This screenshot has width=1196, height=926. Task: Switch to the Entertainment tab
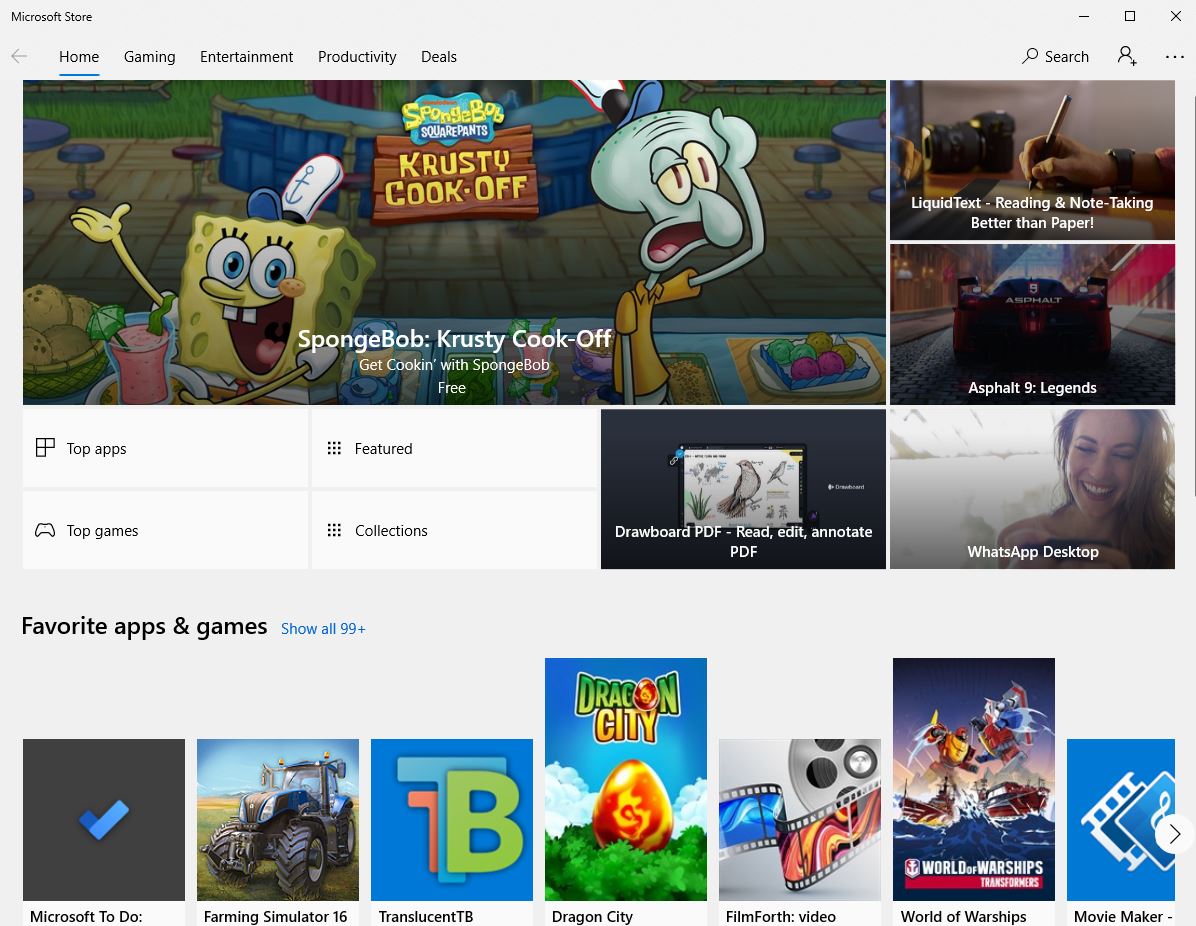click(x=246, y=56)
